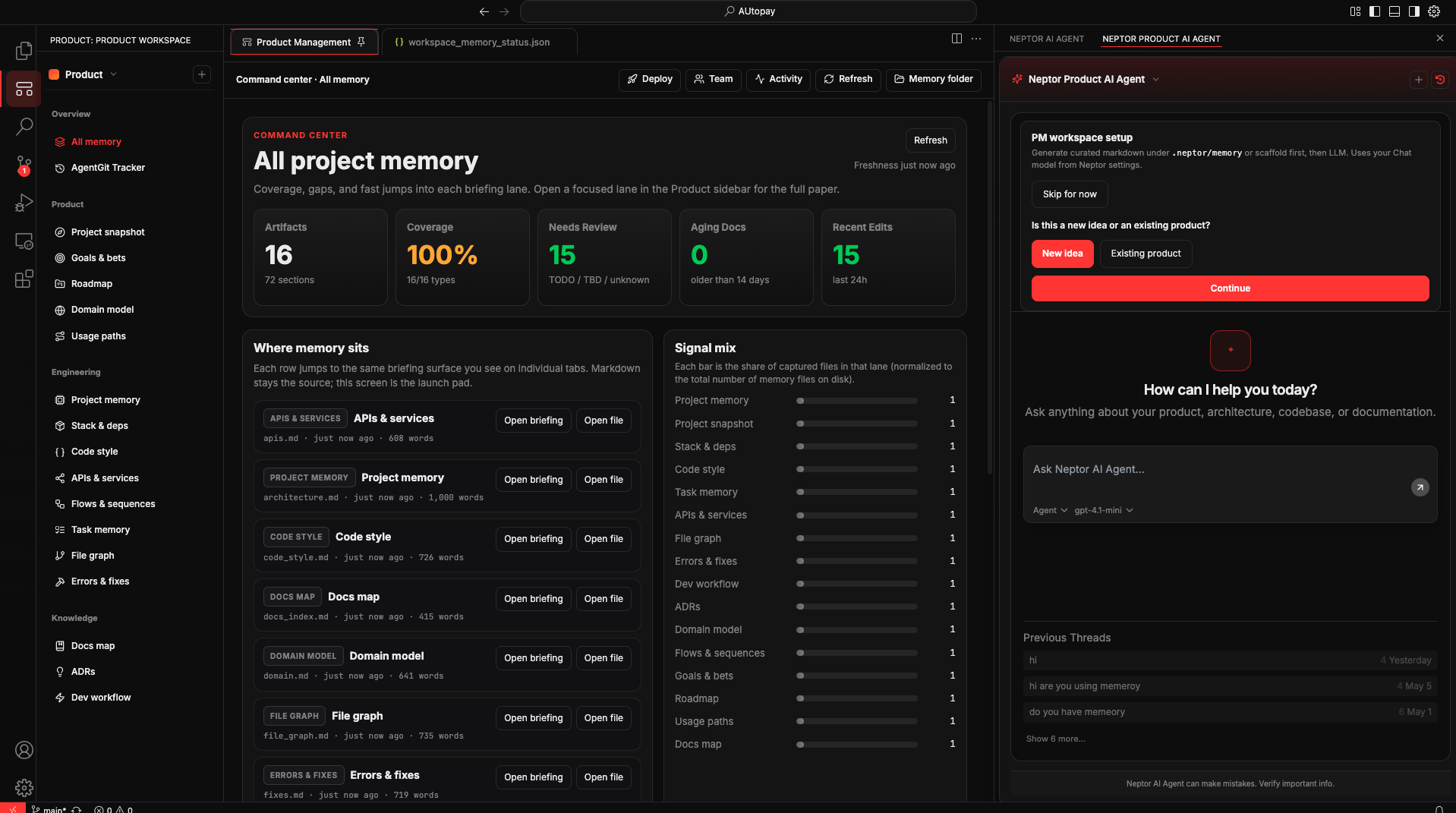Select the Existing product option
Image resolution: width=1456 pixels, height=813 pixels.
pos(1146,254)
